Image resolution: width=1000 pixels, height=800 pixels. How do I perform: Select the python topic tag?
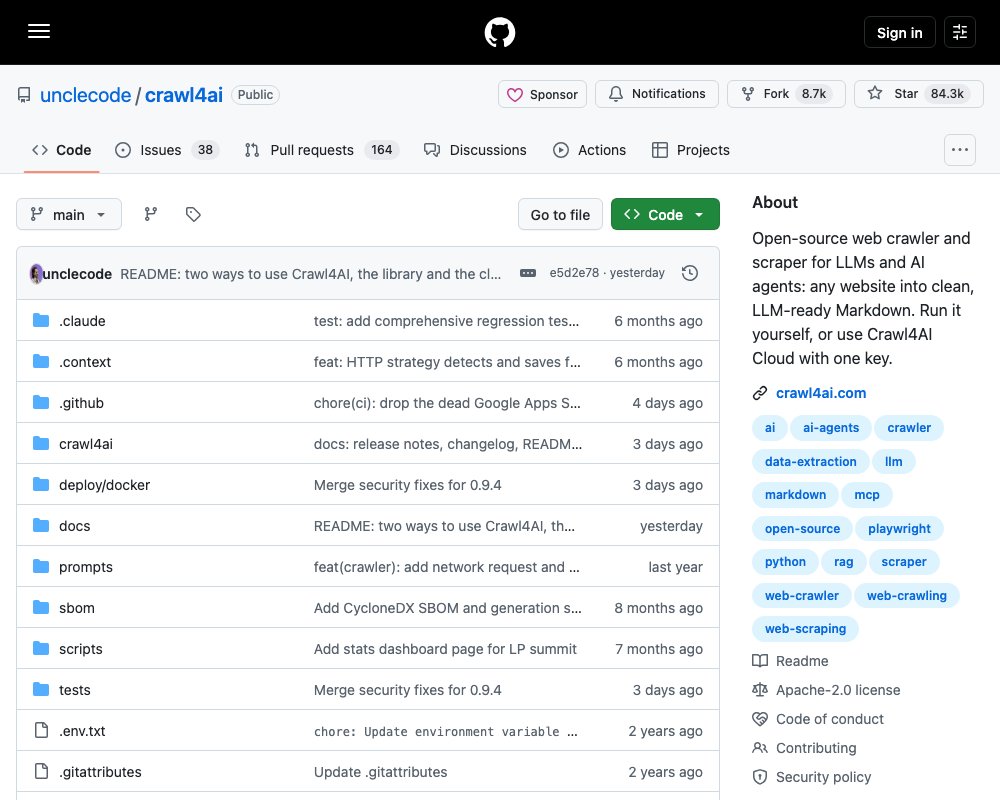[x=785, y=561]
